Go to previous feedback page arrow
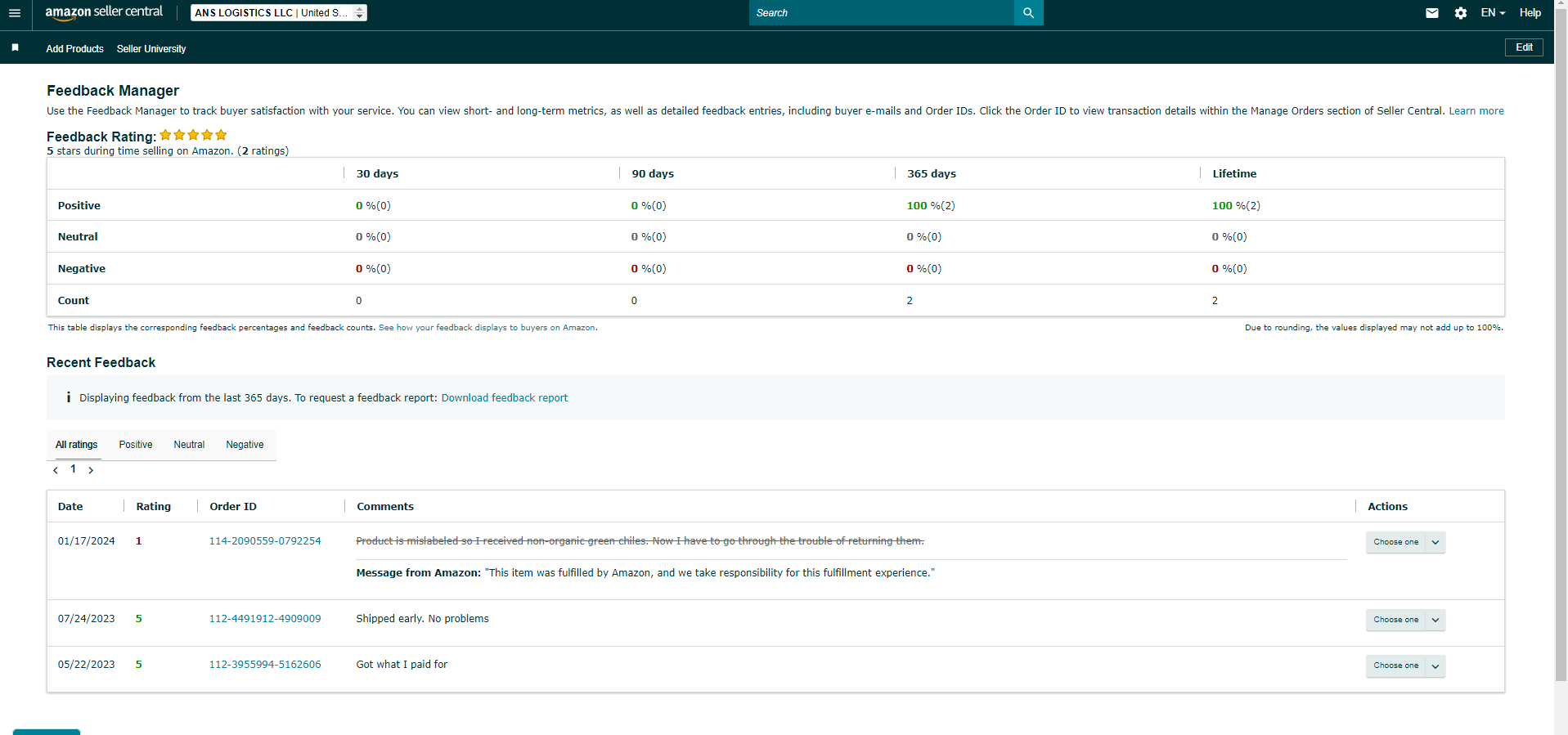Image resolution: width=1568 pixels, height=735 pixels. [56, 470]
